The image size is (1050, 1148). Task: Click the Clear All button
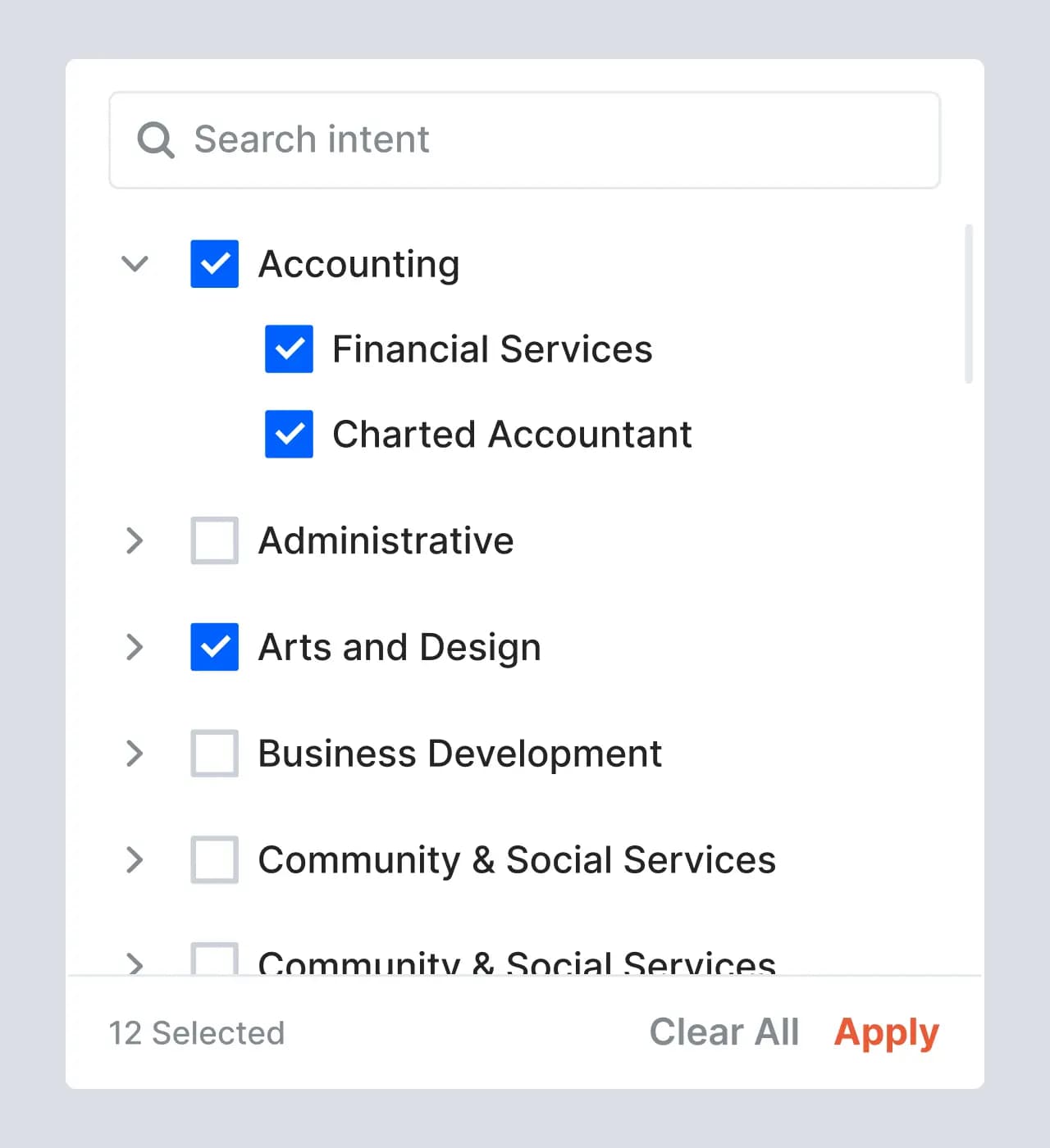click(724, 1032)
